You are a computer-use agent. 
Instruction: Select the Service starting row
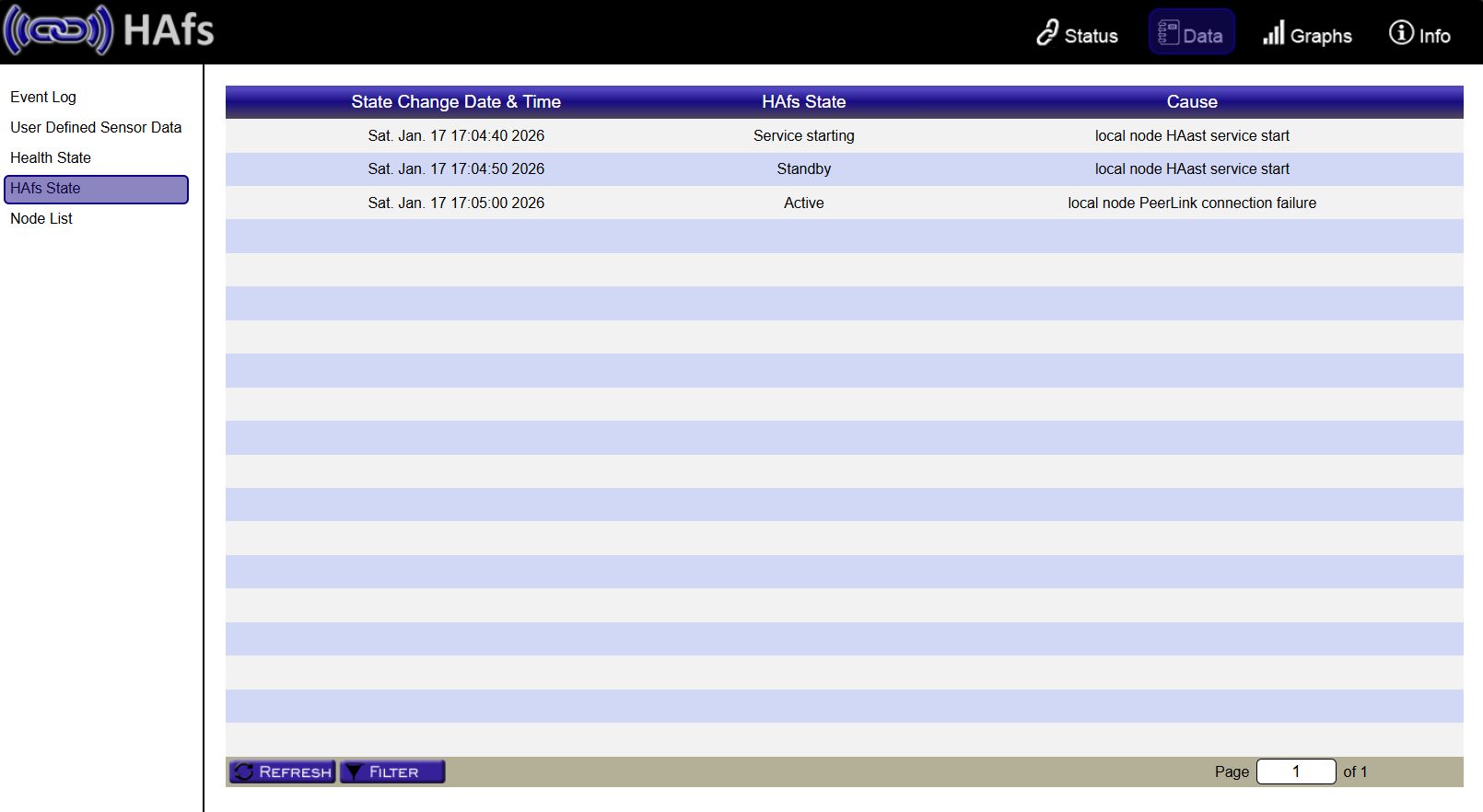click(x=803, y=135)
